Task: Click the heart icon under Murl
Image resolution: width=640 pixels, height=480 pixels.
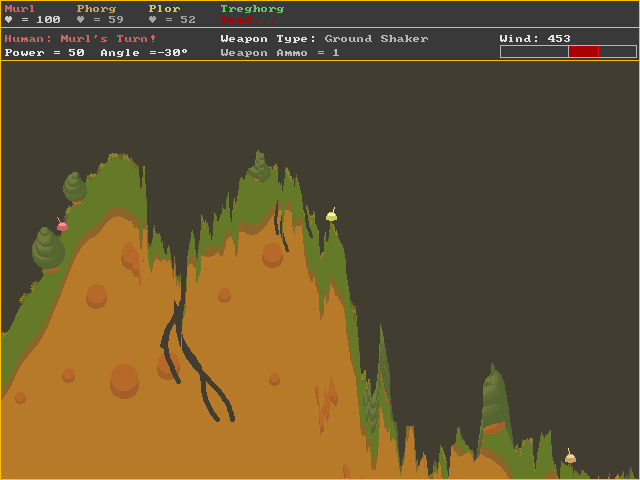Action: tap(9, 20)
